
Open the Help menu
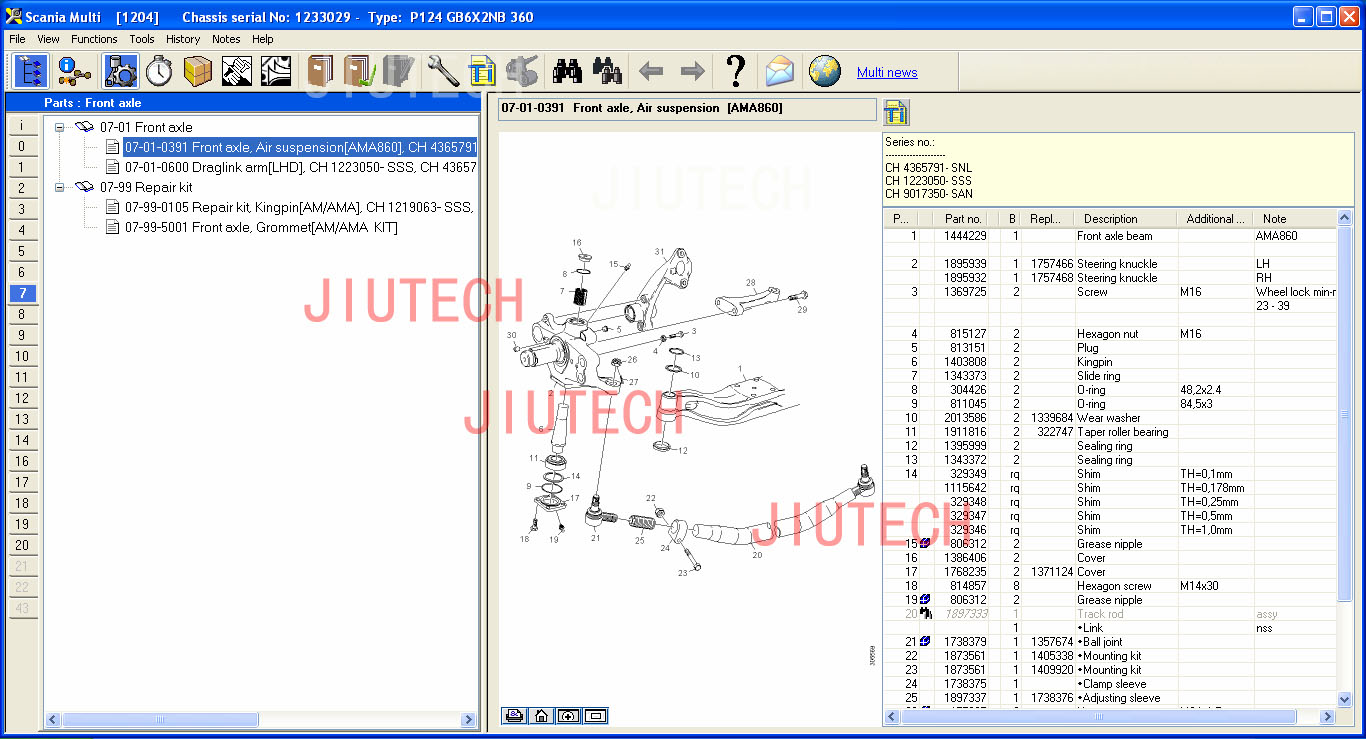click(262, 39)
